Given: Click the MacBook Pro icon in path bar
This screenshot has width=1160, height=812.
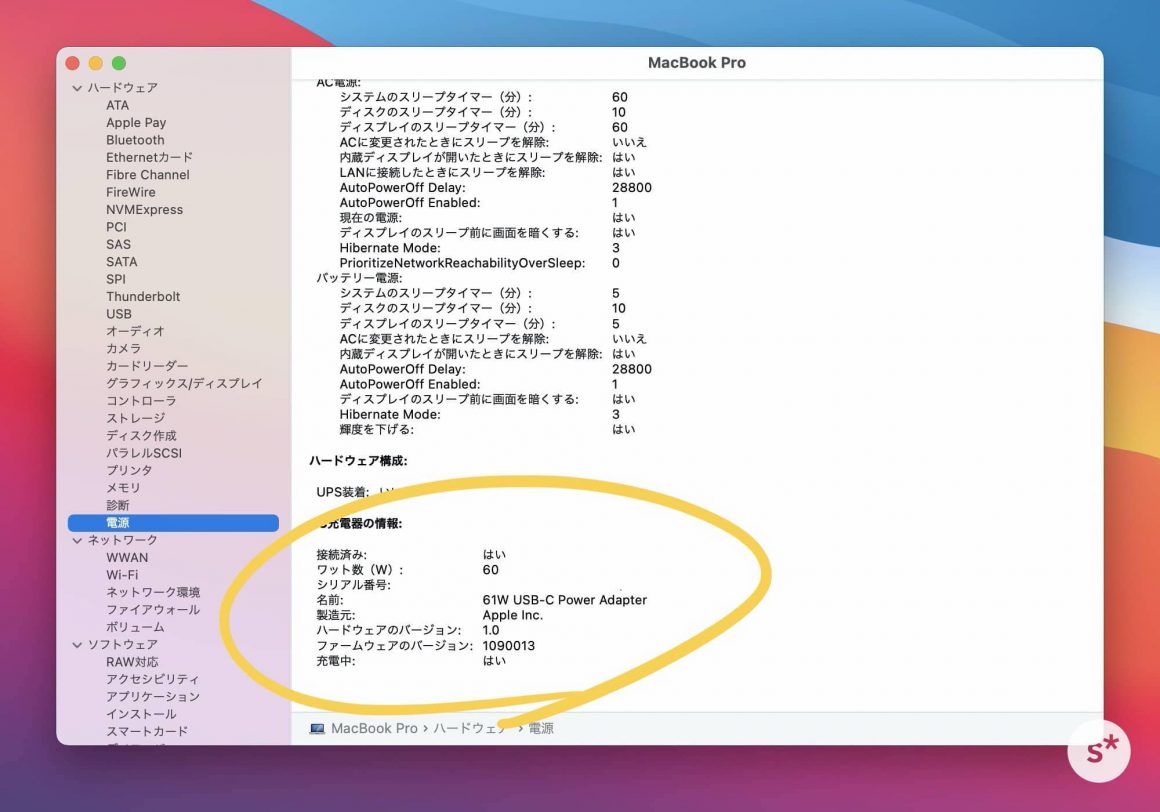Looking at the screenshot, I should [x=317, y=729].
